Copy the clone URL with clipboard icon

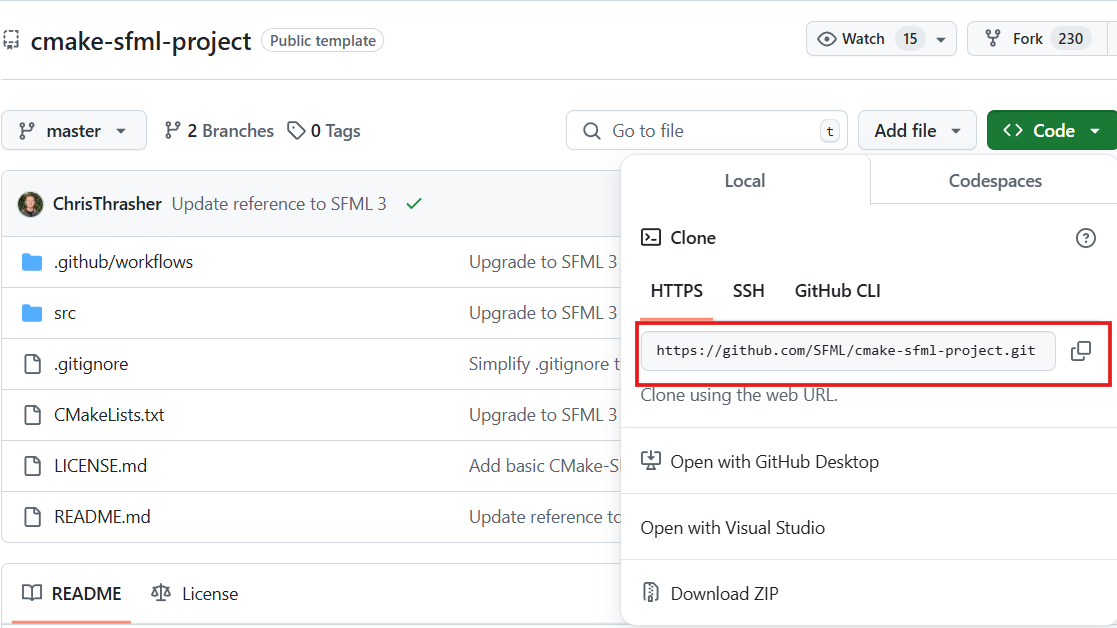point(1081,350)
